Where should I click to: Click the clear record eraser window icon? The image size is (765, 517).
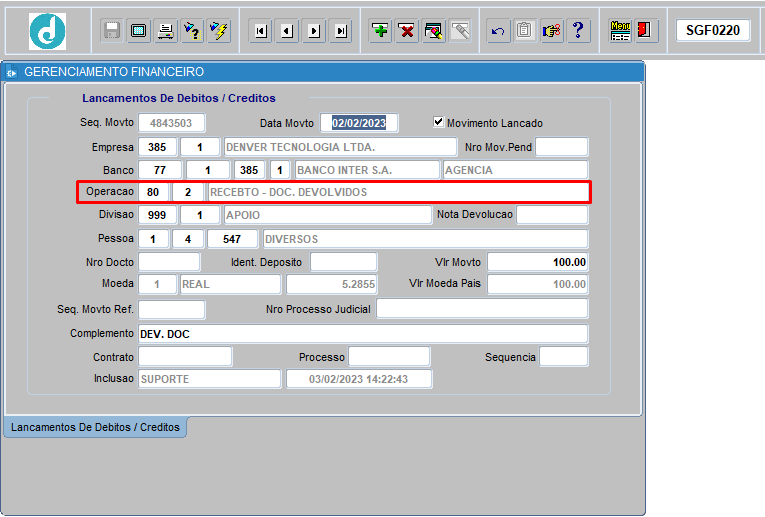[x=434, y=31]
